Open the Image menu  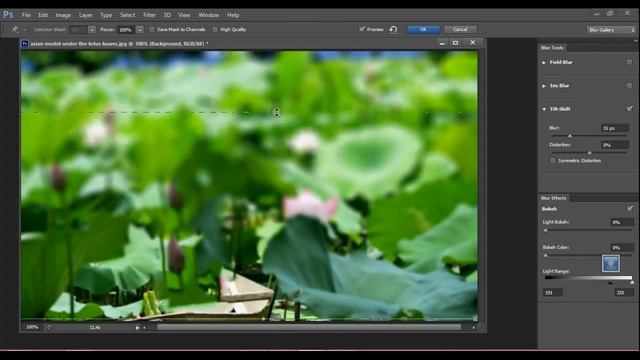[63, 15]
